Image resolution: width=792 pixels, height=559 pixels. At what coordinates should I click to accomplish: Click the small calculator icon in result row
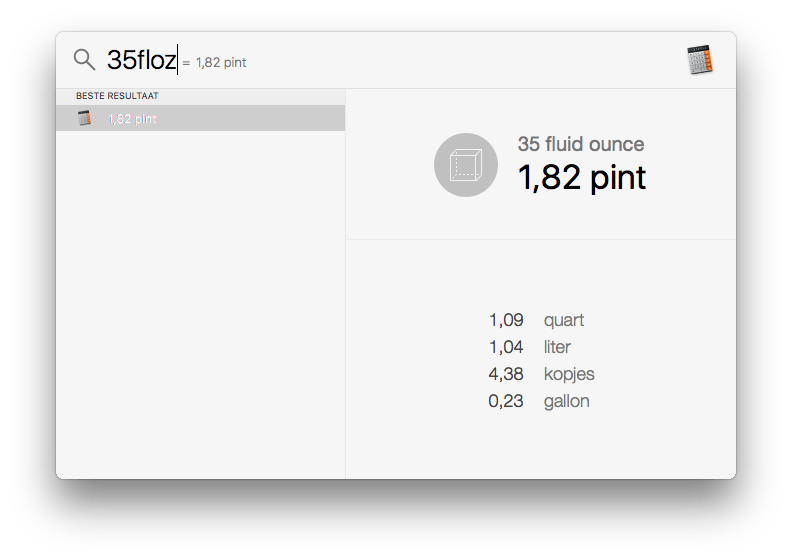[x=85, y=118]
